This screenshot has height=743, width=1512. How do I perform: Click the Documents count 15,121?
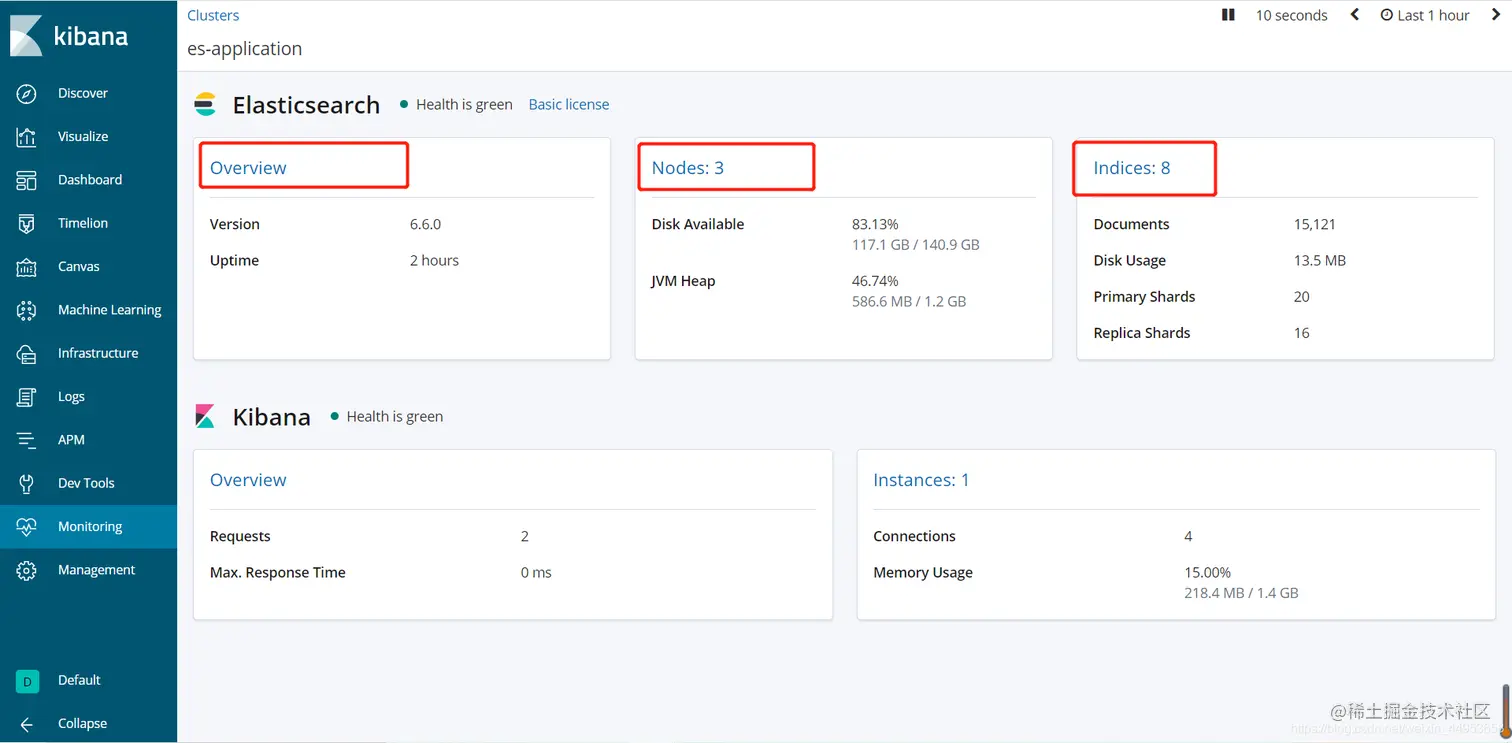coord(1315,224)
